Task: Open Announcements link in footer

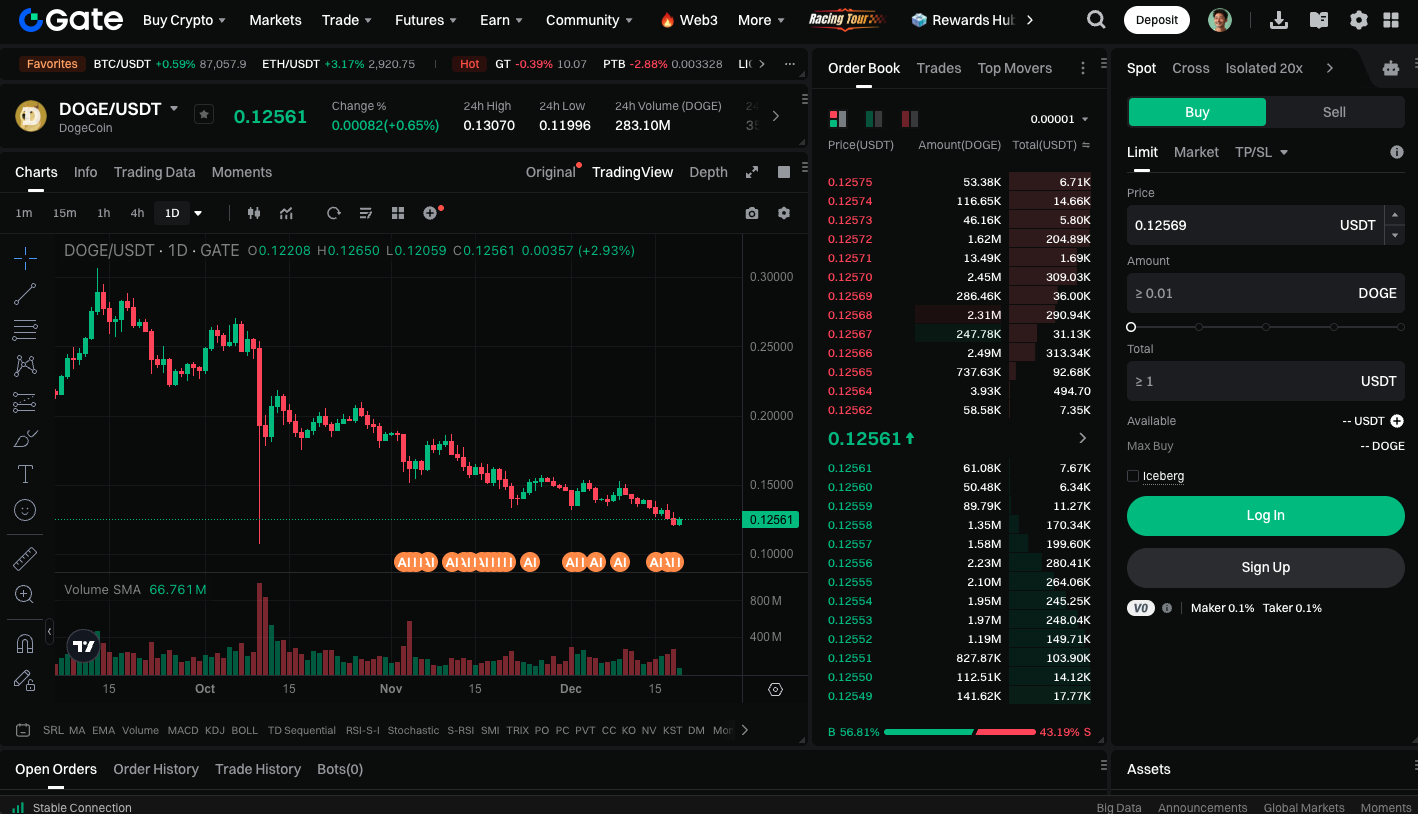Action: tap(1203, 808)
